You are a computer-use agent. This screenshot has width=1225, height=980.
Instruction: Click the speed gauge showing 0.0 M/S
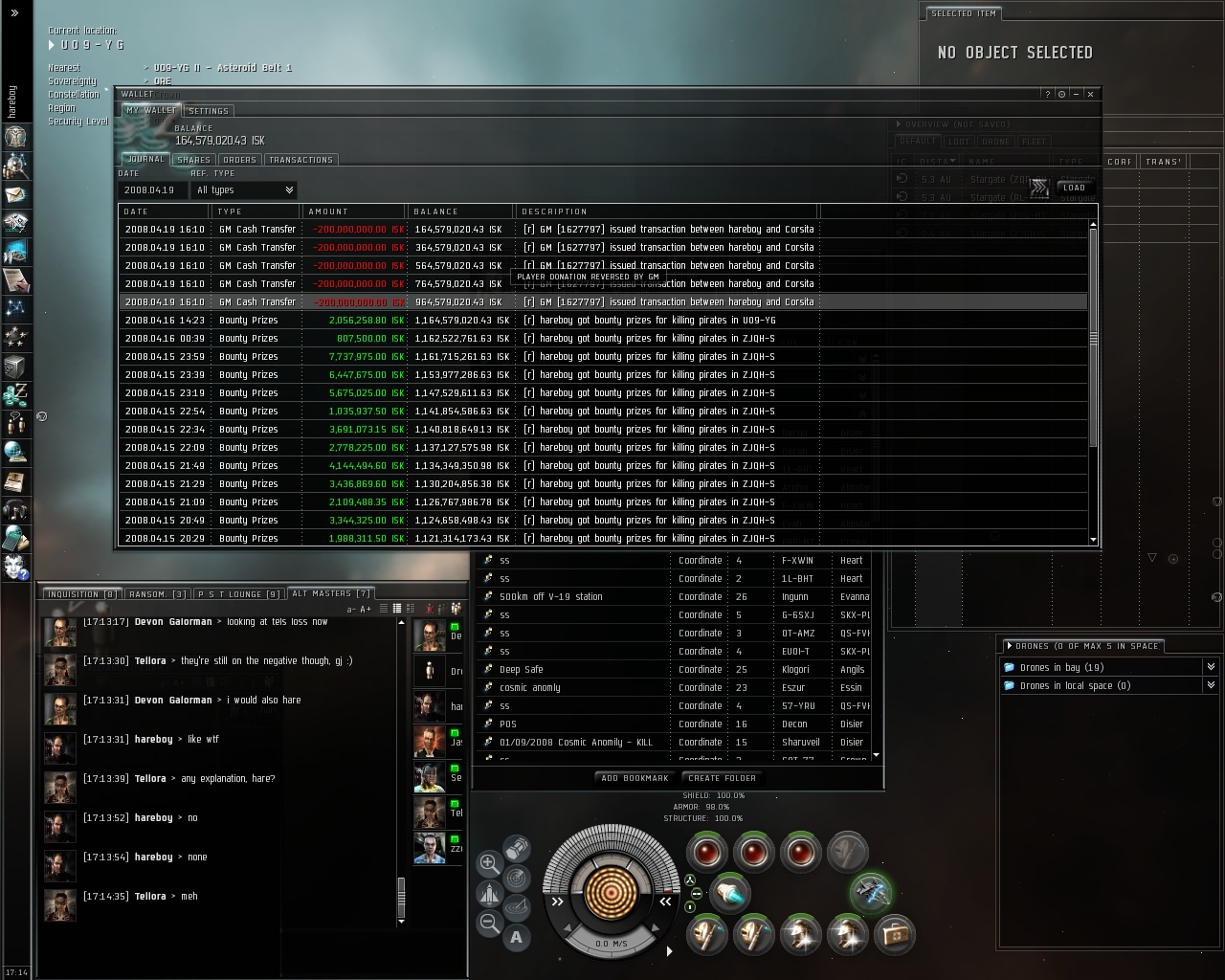(612, 944)
